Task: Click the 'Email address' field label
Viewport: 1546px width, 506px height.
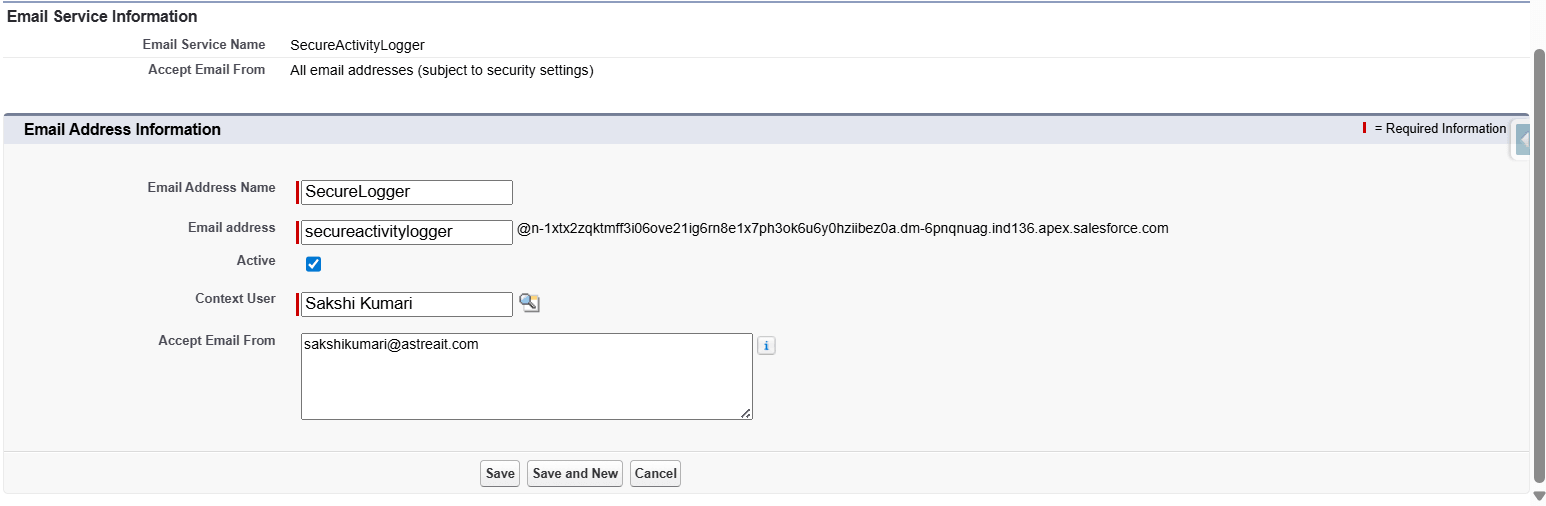Action: tap(232, 227)
